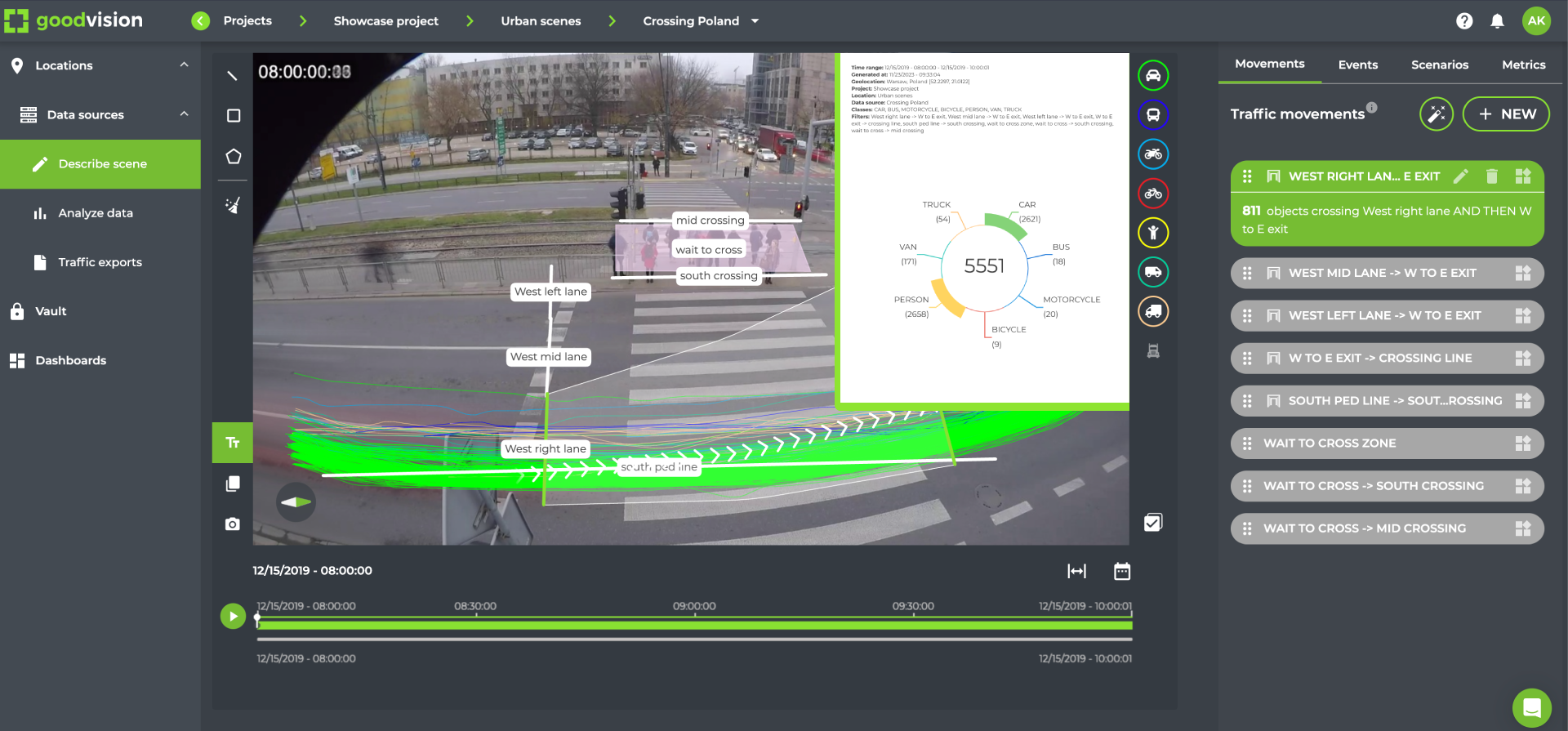
Task: Toggle the disabled tram class icon
Action: (1153, 351)
